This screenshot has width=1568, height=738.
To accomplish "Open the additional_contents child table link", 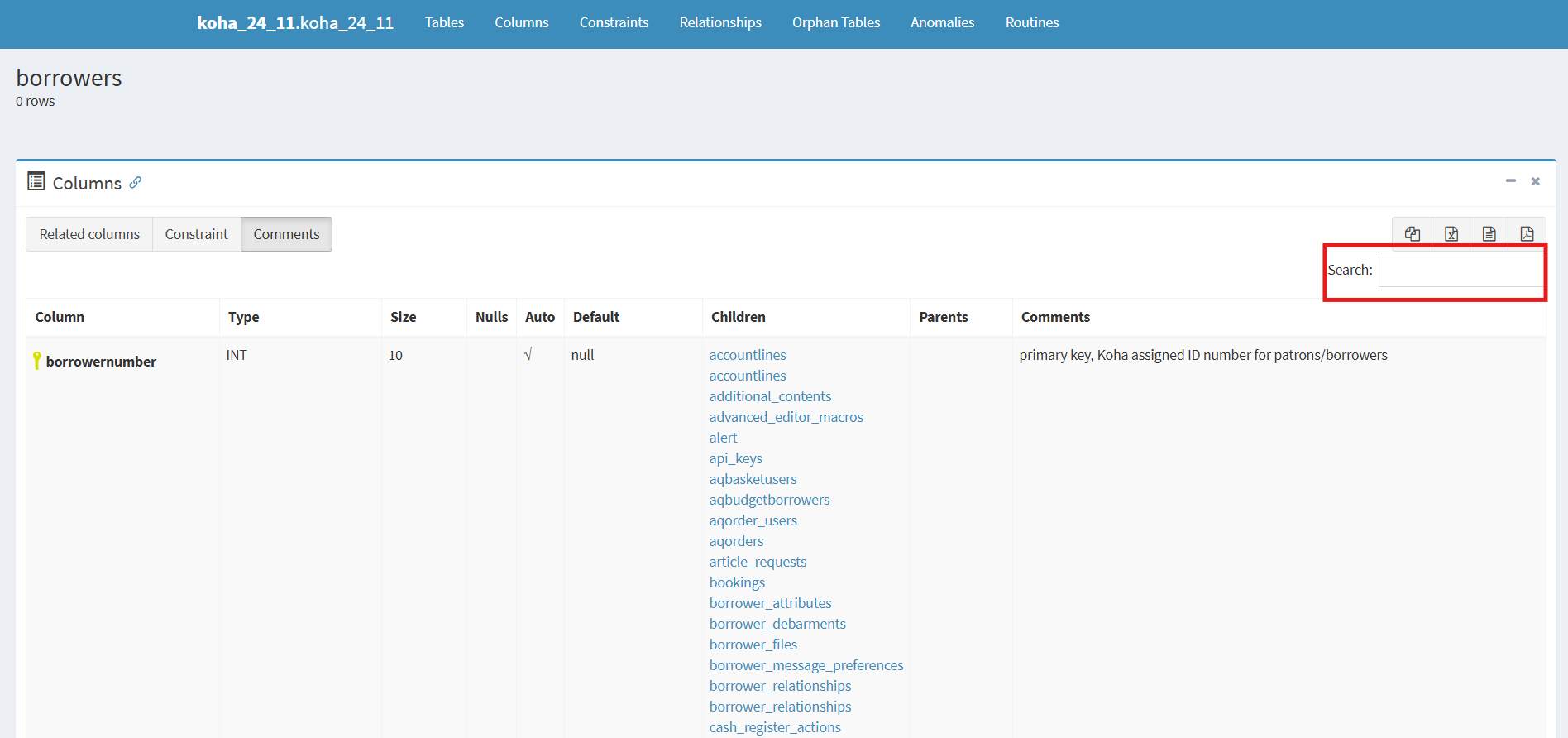I will click(x=770, y=396).
